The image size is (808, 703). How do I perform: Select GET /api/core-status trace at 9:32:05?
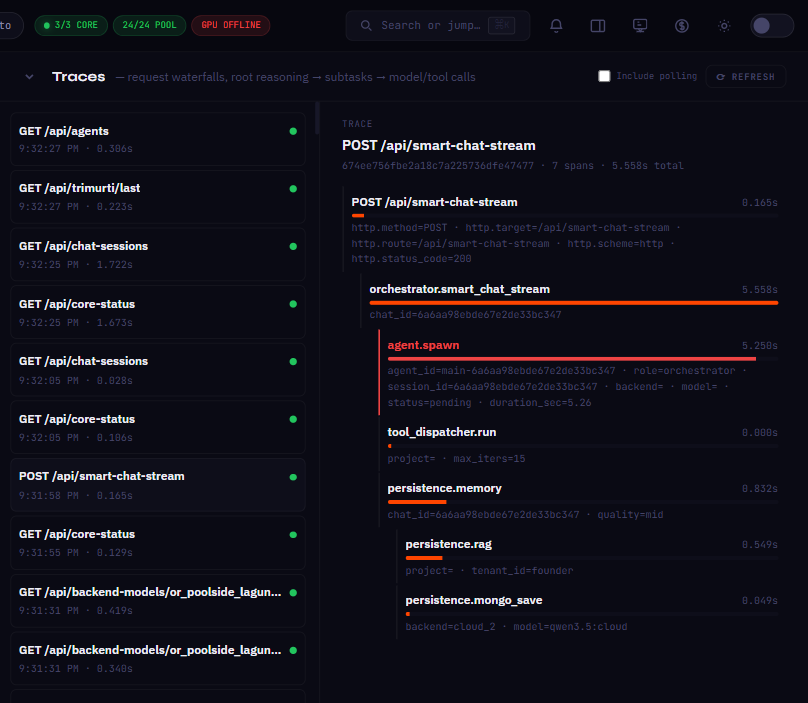[x=158, y=428]
